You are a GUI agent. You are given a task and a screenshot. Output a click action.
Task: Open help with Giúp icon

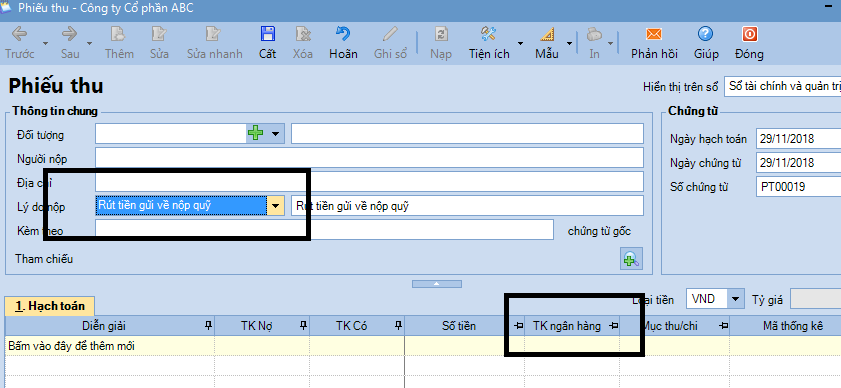coord(705,34)
